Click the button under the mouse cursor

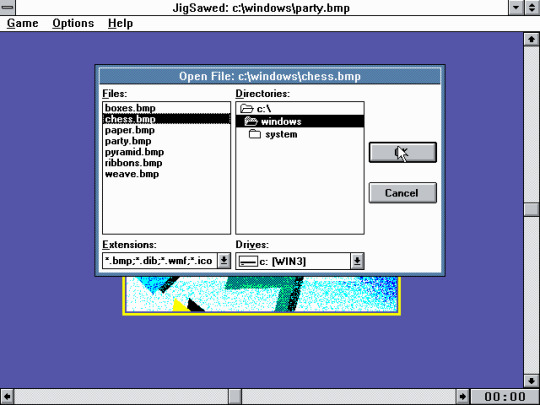403,152
